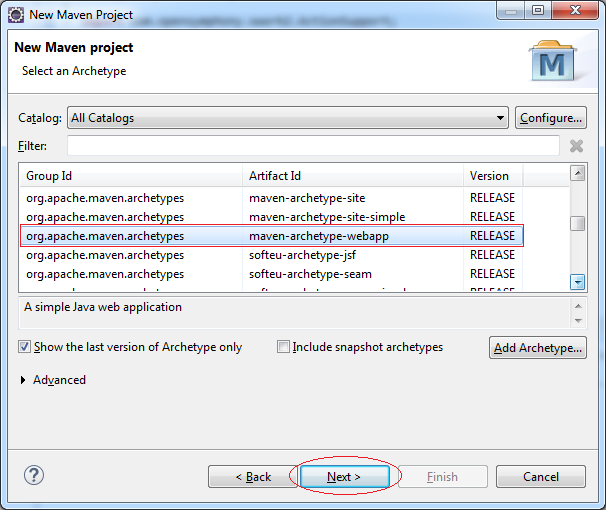Select the maven-archetype-site row

pos(272,198)
